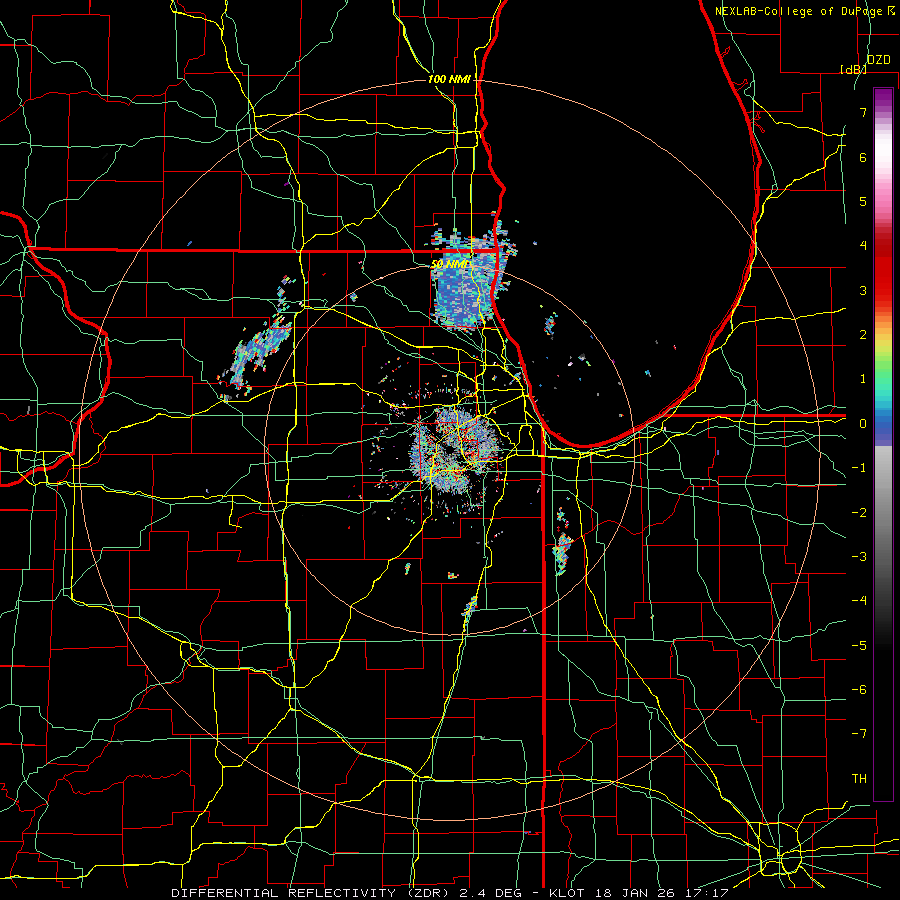The width and height of the screenshot is (900, 900).
Task: Click the TH threshold label on the scale
Action: click(859, 778)
